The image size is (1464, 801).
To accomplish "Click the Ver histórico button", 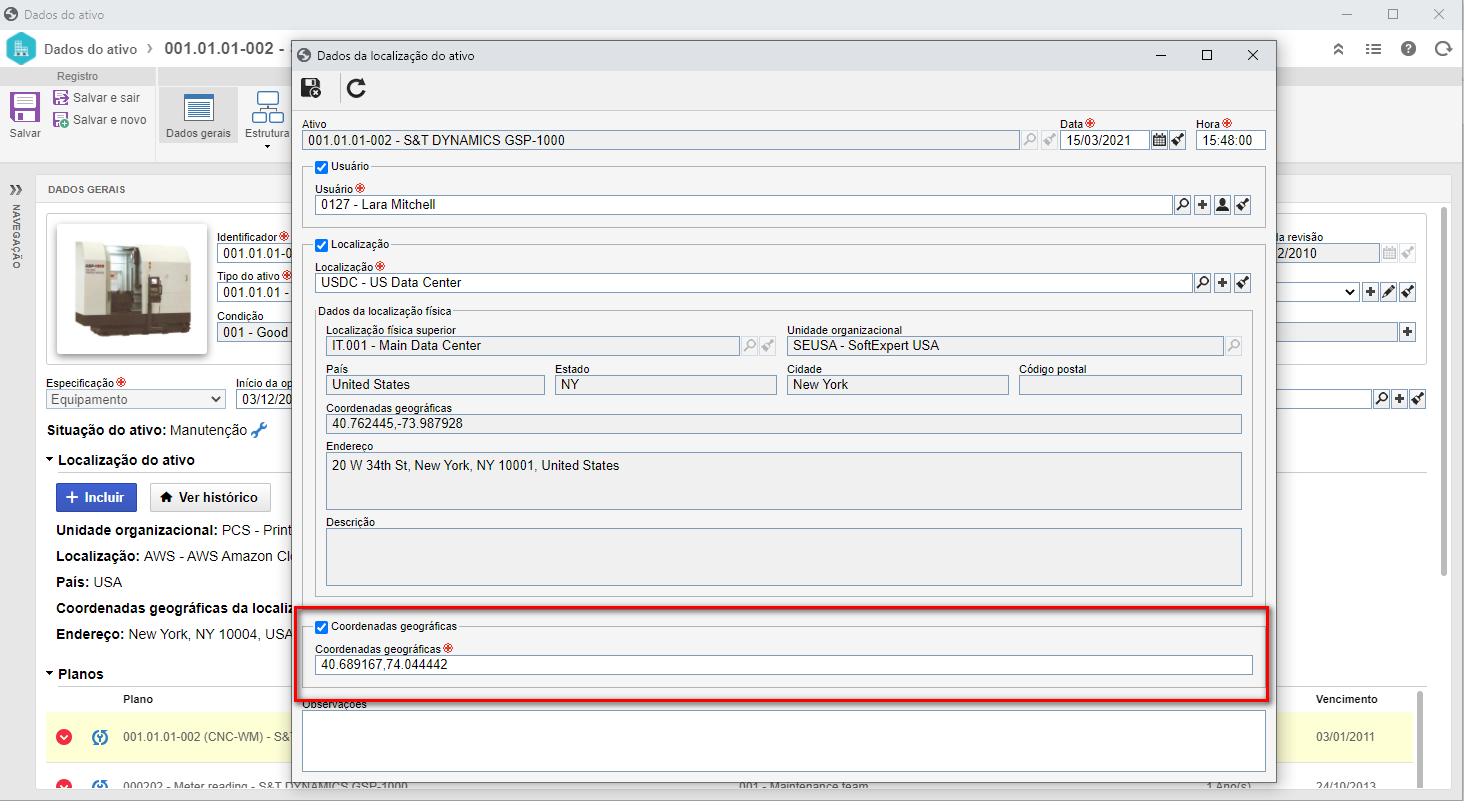I will (x=210, y=497).
